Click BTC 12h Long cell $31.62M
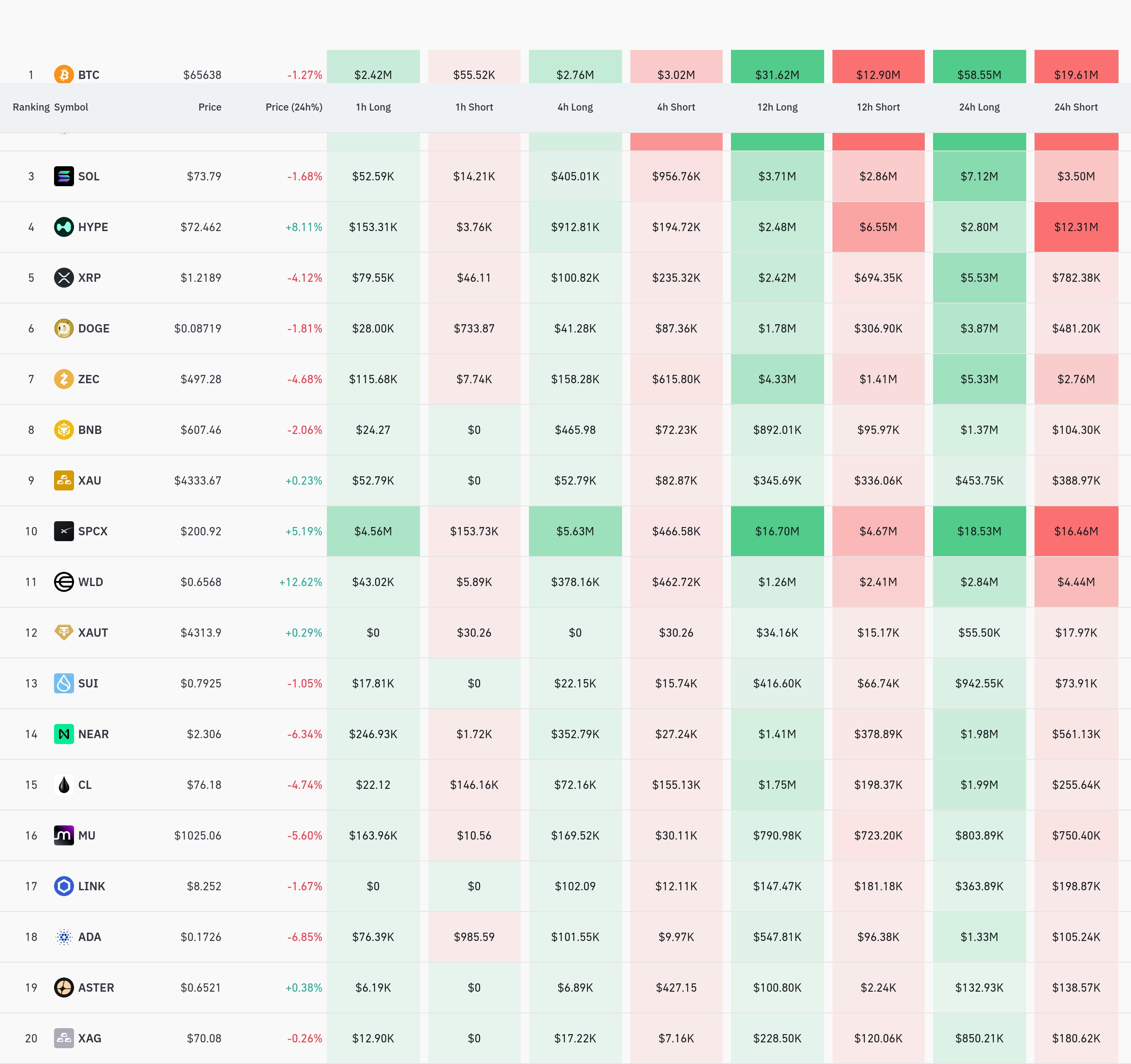The width and height of the screenshot is (1131, 1064). pyautogui.click(x=777, y=66)
